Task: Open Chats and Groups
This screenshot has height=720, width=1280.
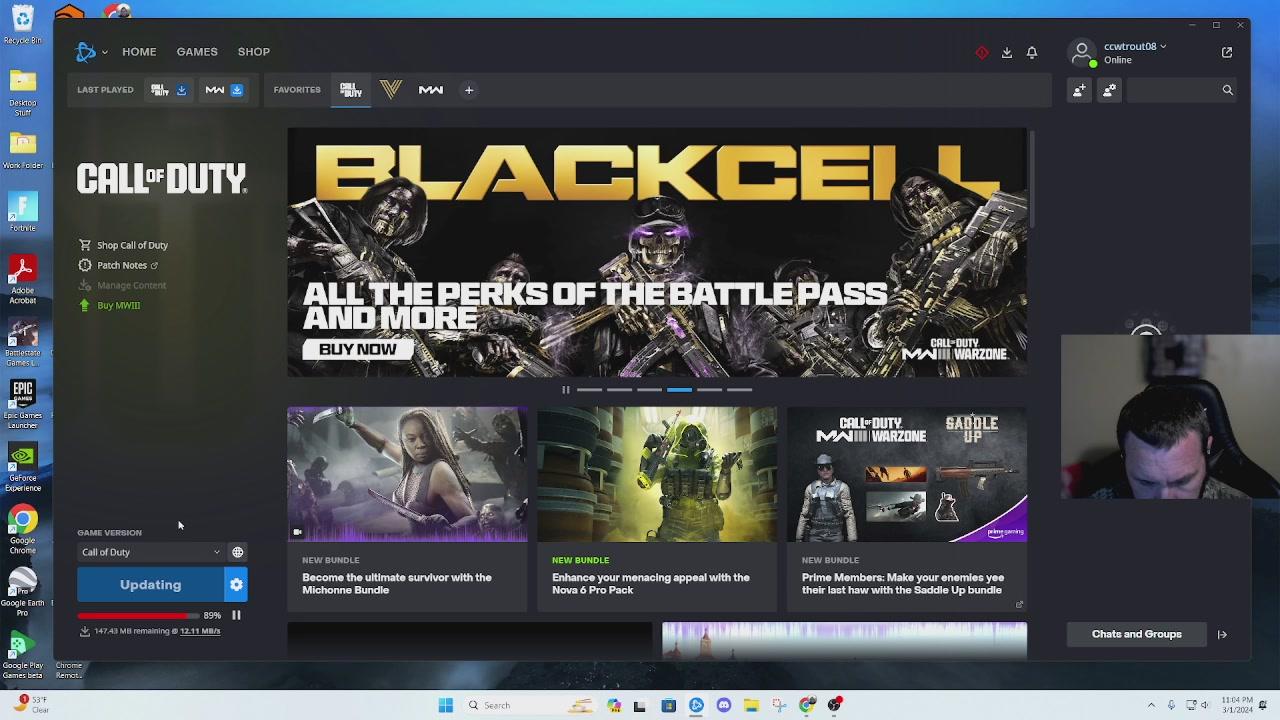Action: (x=1137, y=634)
